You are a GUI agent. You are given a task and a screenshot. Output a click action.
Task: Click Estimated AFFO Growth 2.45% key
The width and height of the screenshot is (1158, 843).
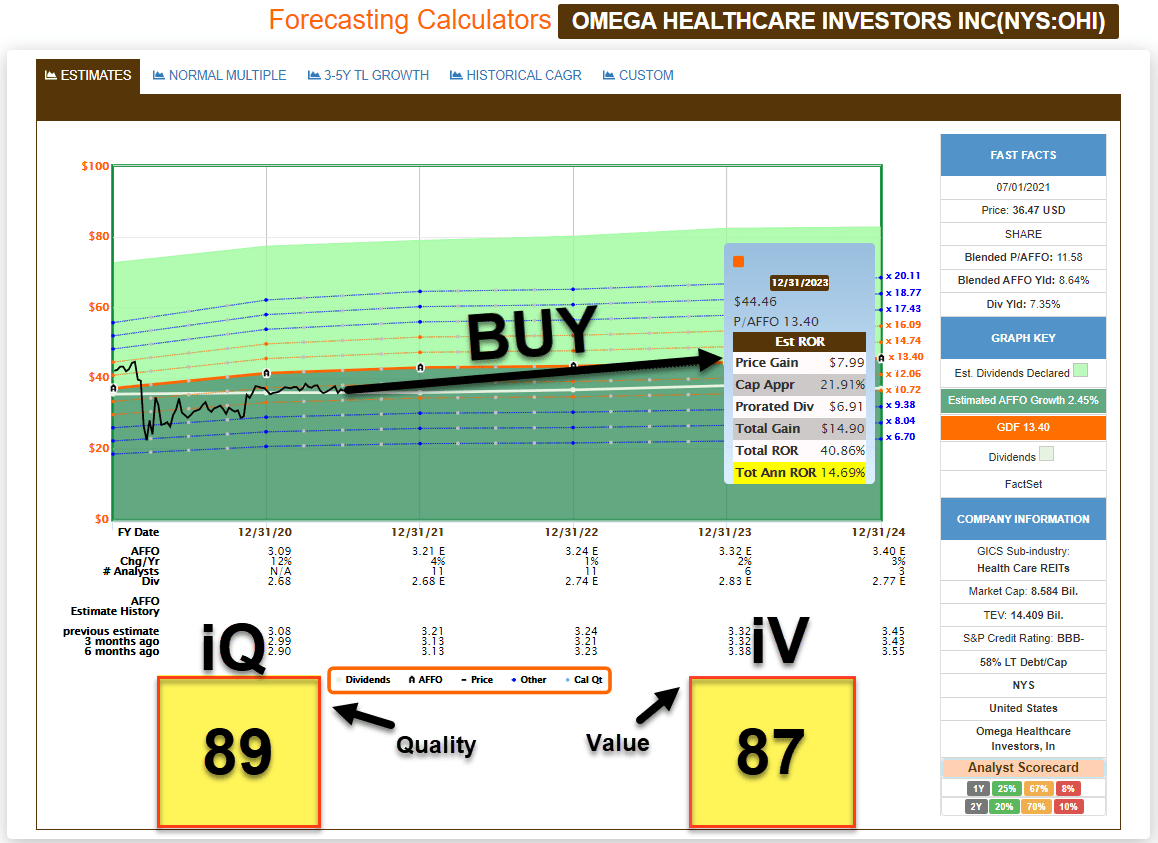click(x=1023, y=400)
